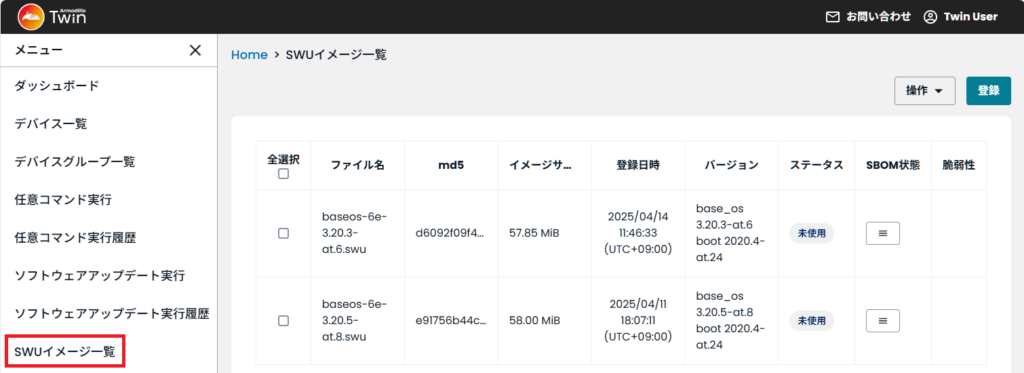Open SBOM status icon for baseos-6e-3.20.5-at.8.swu
Image resolution: width=1024 pixels, height=373 pixels.
[x=882, y=321]
